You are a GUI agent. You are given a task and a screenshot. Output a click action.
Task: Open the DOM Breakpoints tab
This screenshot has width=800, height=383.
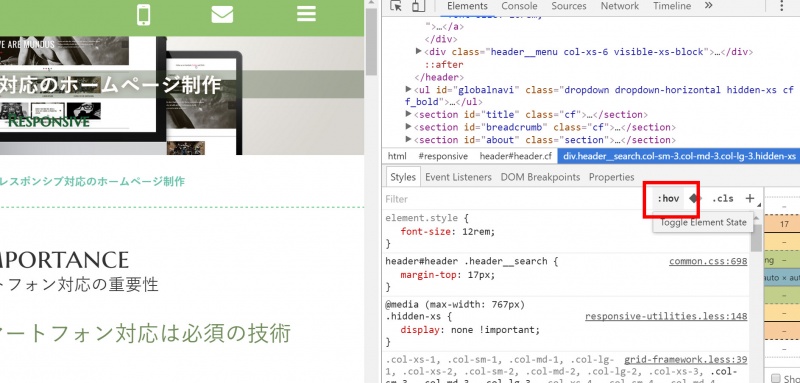[x=540, y=177]
